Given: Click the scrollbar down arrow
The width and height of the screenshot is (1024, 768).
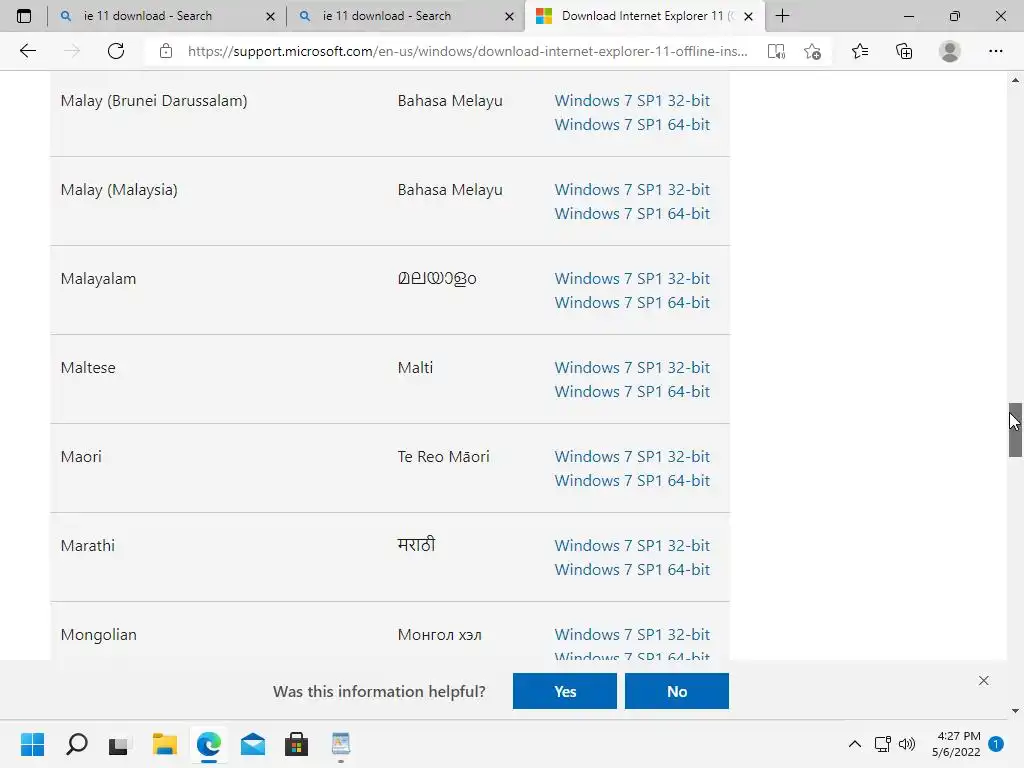Looking at the screenshot, I should (1015, 711).
